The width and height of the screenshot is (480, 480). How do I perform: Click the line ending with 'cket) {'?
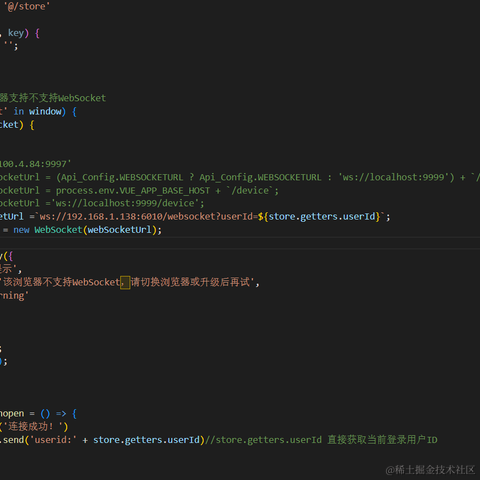click(x=17, y=125)
